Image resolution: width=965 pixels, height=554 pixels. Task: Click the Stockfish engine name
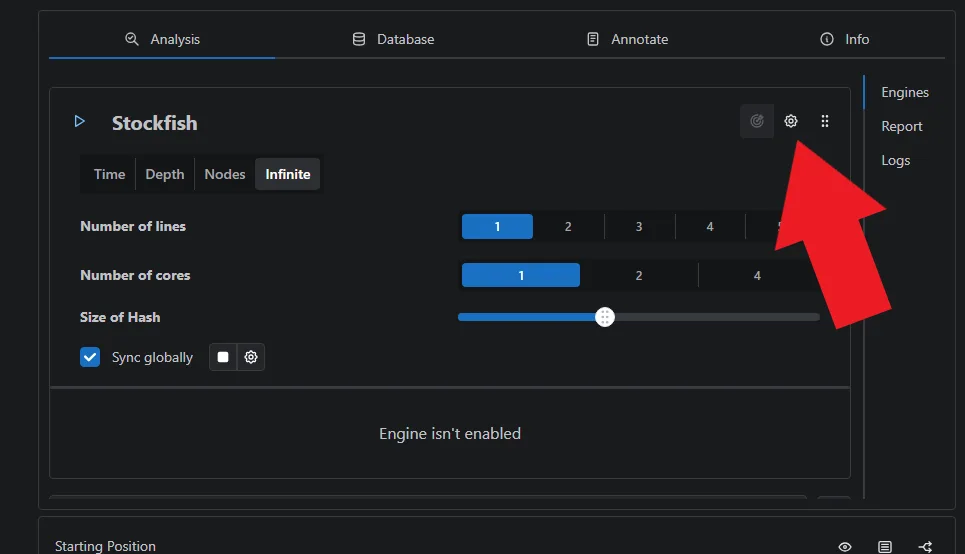pyautogui.click(x=154, y=122)
